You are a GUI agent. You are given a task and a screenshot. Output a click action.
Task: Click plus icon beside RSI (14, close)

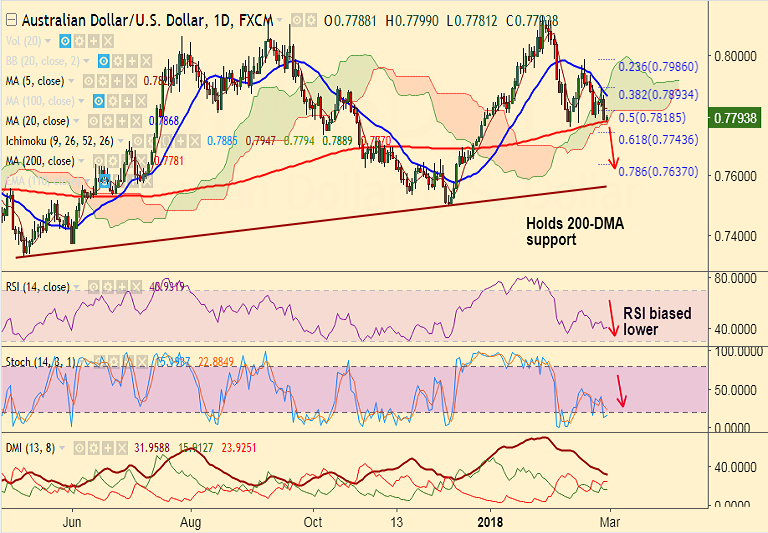[x=122, y=287]
